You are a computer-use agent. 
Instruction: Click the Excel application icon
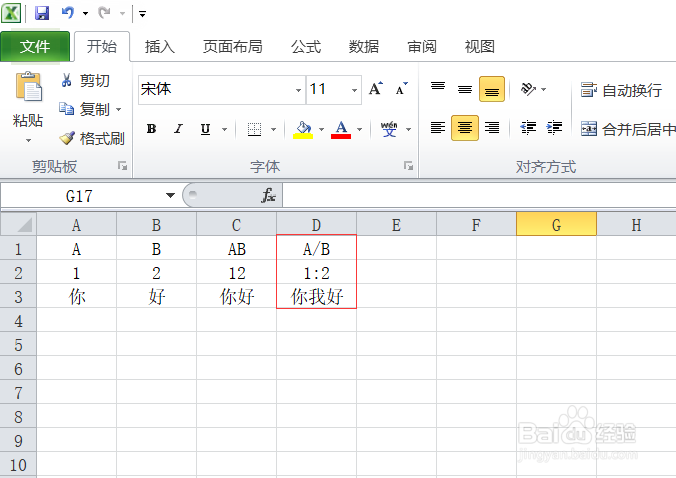click(x=11, y=13)
